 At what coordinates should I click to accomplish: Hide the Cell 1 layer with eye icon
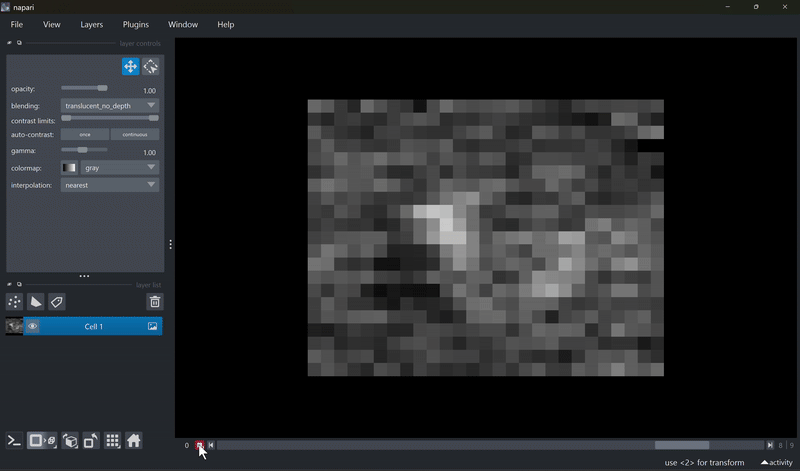[x=33, y=326]
